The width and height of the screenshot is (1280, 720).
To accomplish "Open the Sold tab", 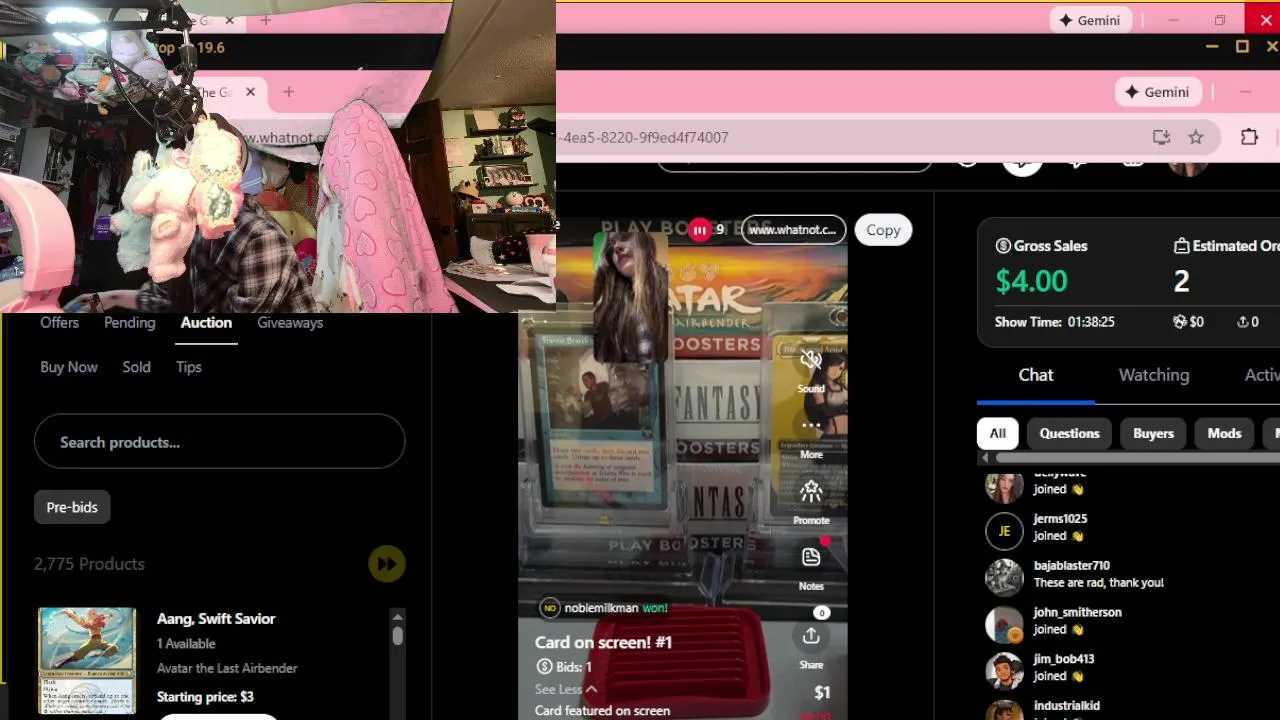I will pos(136,367).
